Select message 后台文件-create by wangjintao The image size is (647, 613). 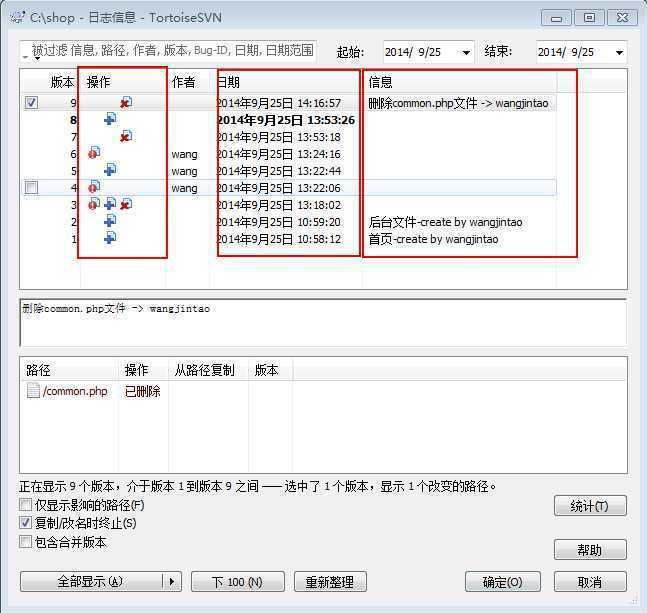(x=446, y=222)
